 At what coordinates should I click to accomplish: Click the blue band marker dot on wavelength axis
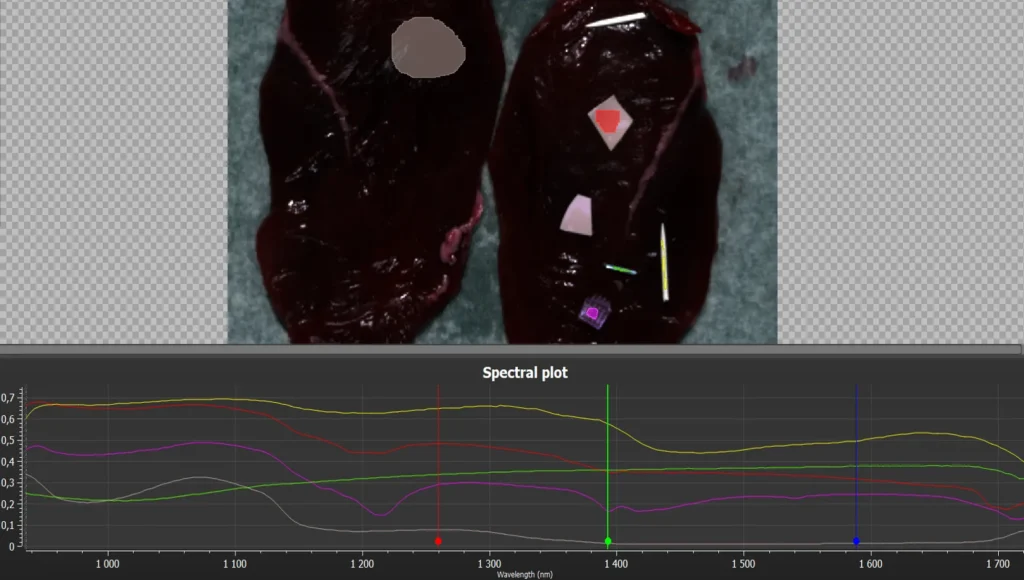856,541
